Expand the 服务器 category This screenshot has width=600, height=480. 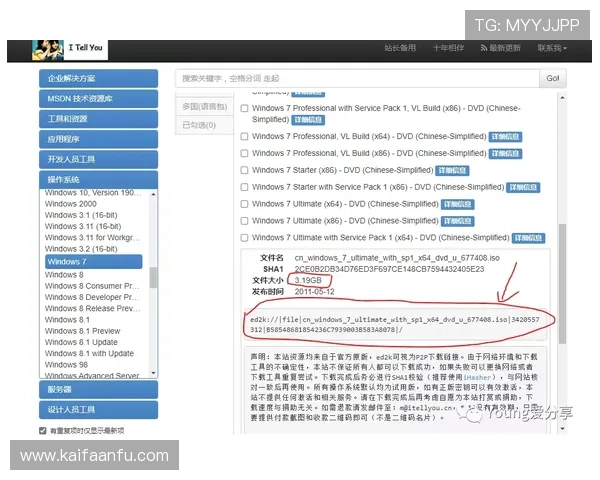98,390
